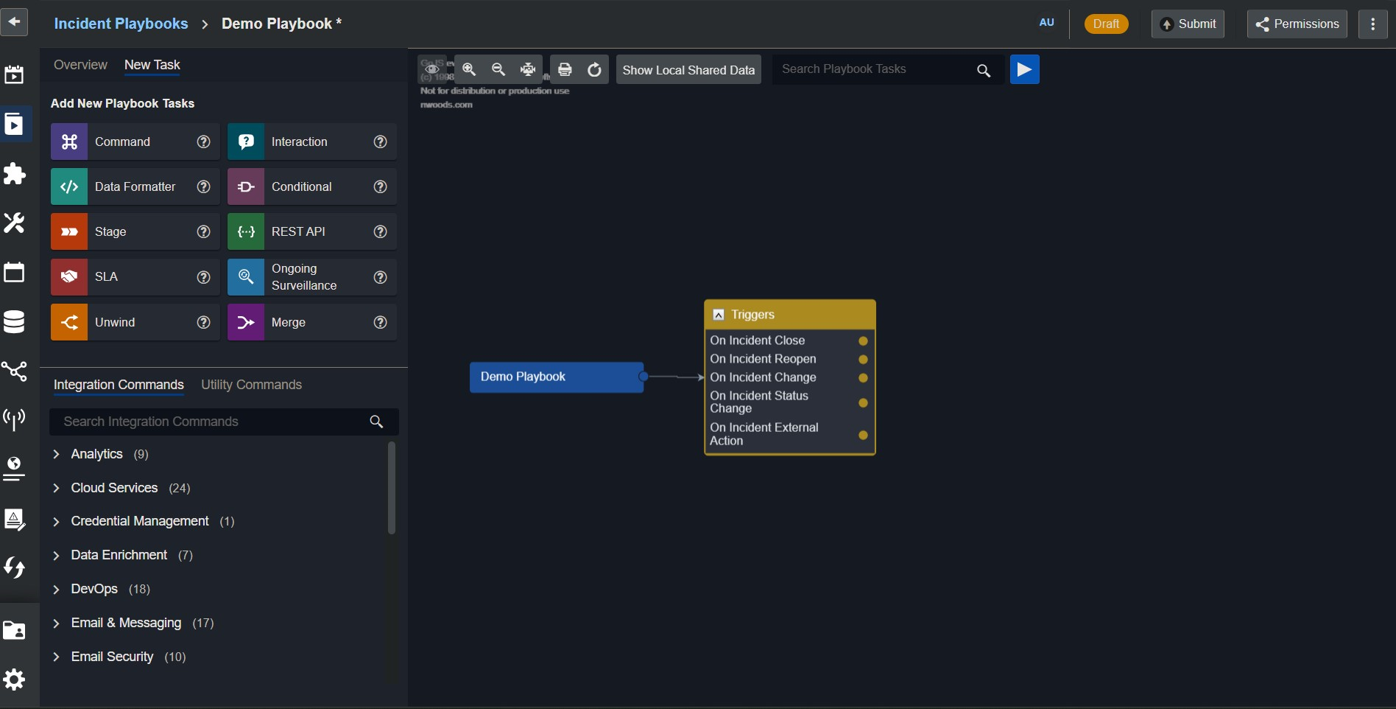Screen dimensions: 1396x709
Task: Open help for Command task
Action: tap(203, 142)
